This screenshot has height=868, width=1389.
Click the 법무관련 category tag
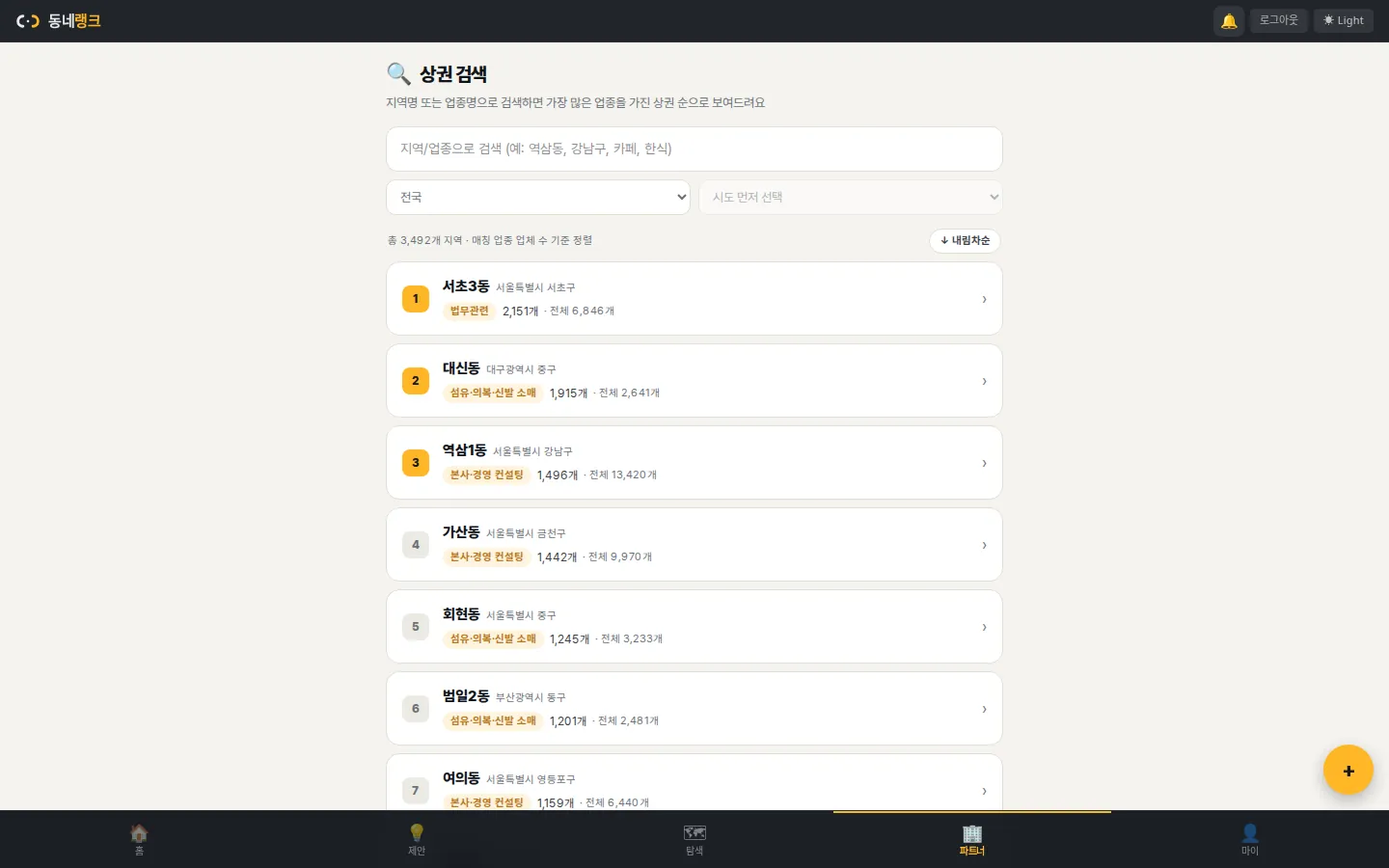(x=469, y=311)
